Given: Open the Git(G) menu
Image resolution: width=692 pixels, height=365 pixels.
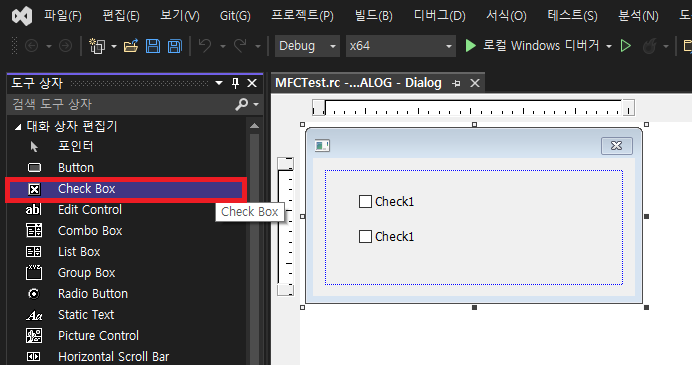Looking at the screenshot, I should click(235, 16).
